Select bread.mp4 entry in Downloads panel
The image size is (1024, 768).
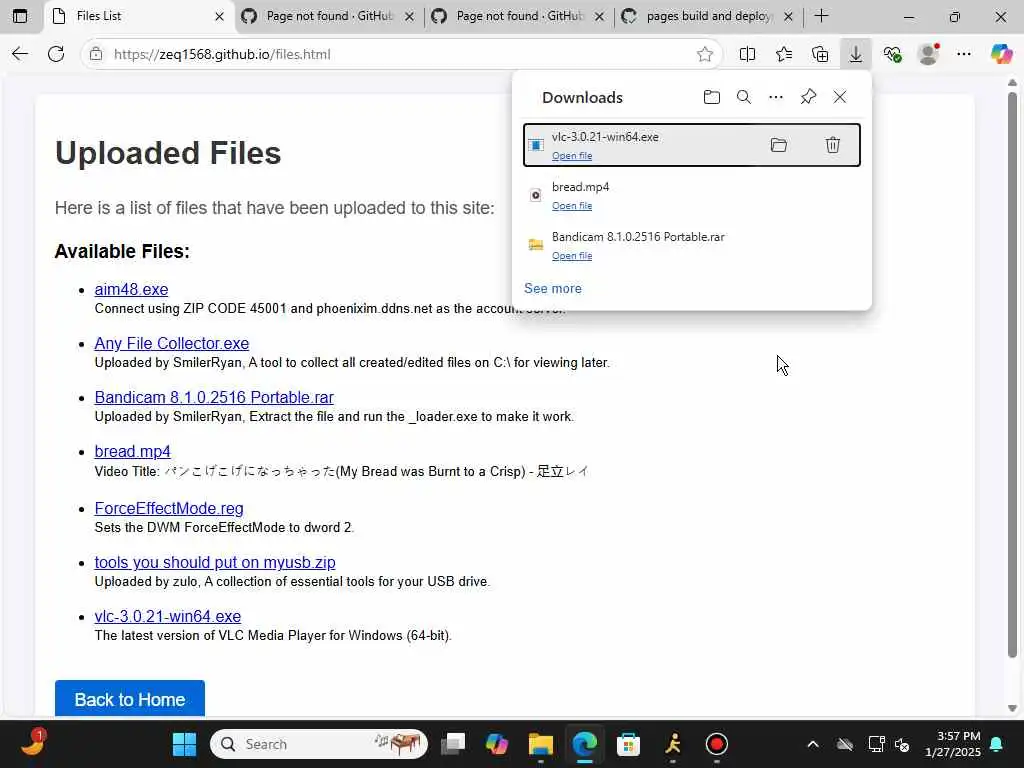(x=692, y=195)
